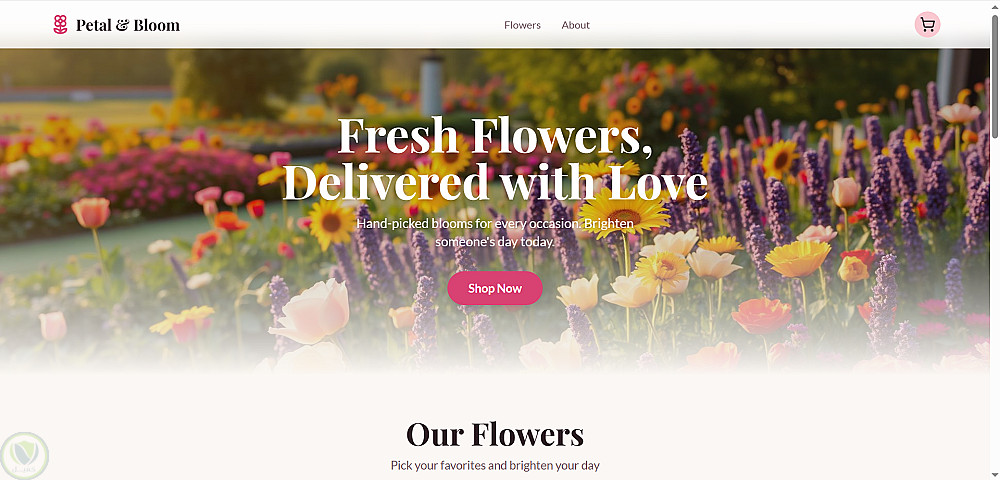
Task: Click the leaf badge watermark icon
Action: tap(25, 455)
